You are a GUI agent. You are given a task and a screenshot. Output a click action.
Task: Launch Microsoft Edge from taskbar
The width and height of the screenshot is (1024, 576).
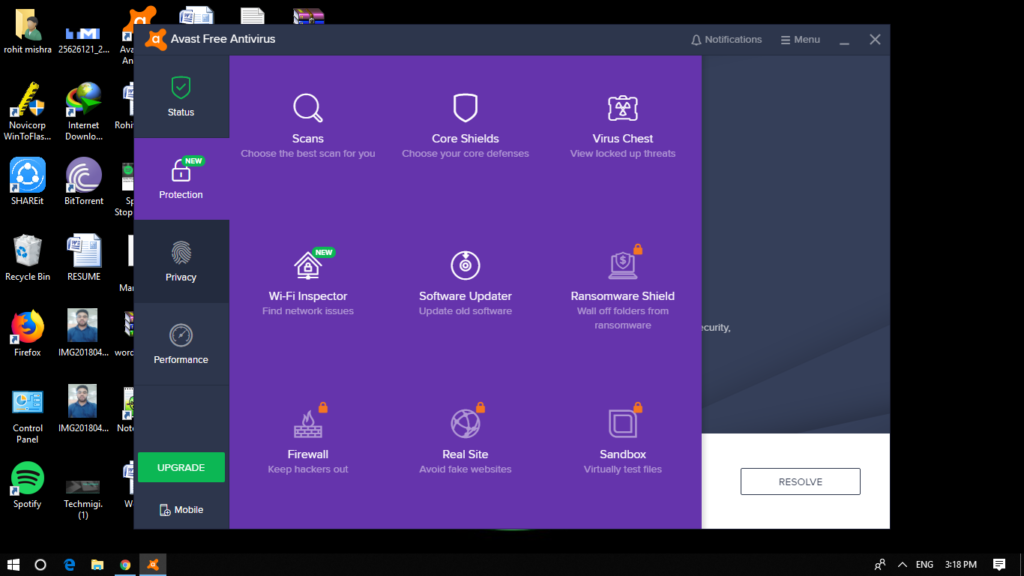click(69, 565)
